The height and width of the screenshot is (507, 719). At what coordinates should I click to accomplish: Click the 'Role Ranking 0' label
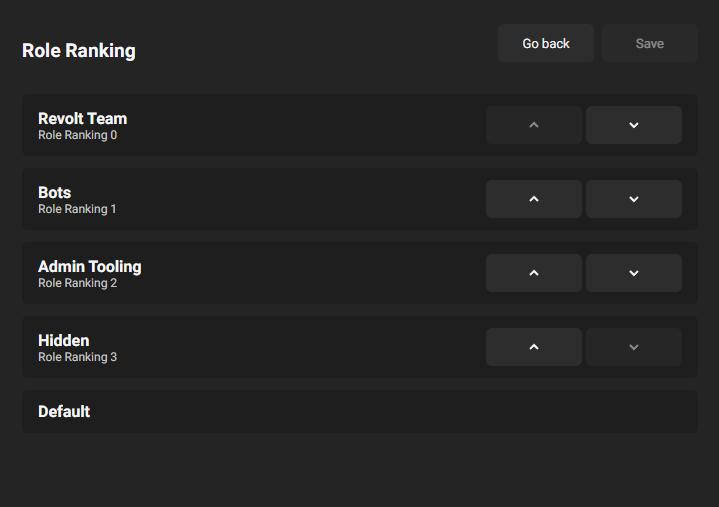[77, 135]
